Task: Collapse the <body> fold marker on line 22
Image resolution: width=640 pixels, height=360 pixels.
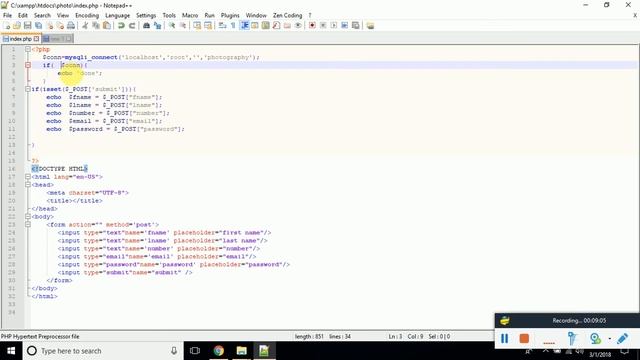Action: point(28,216)
